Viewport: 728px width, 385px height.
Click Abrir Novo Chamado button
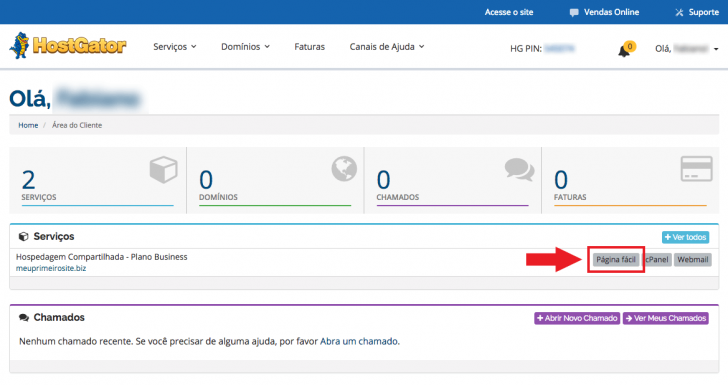tap(577, 318)
